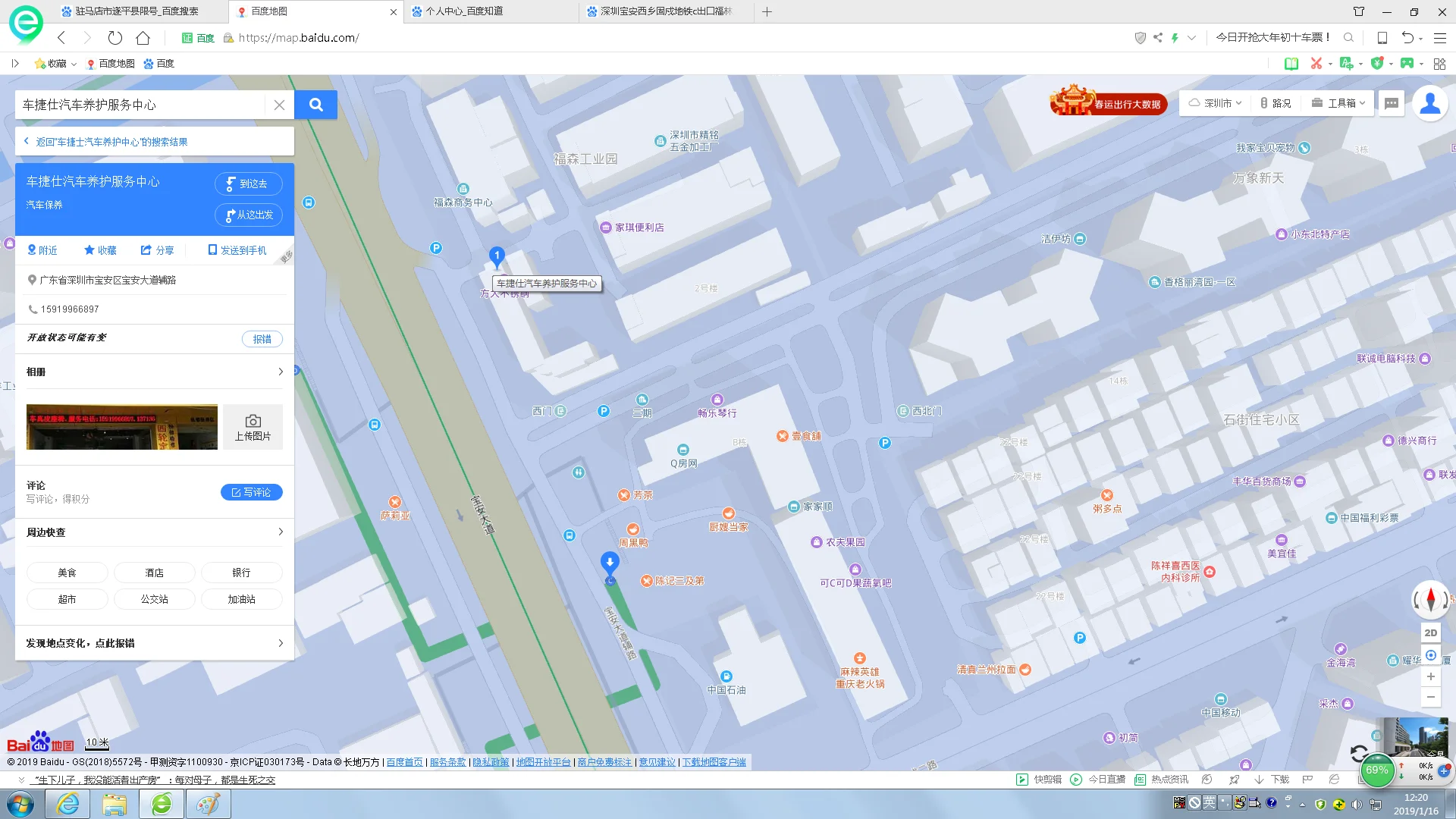The width and height of the screenshot is (1456, 819).
Task: Zoom out with the minus button
Action: [1430, 697]
